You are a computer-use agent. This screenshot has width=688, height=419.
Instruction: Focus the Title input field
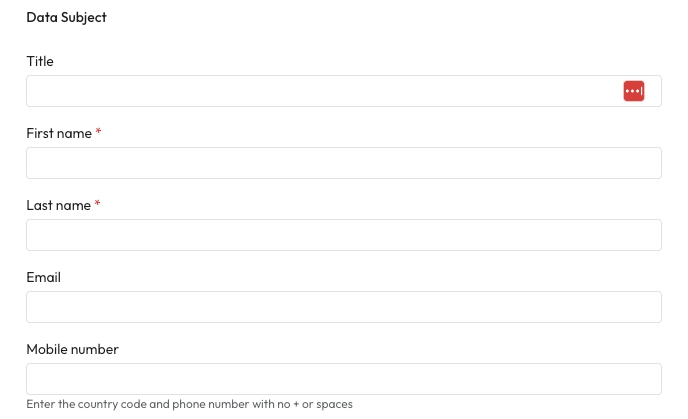320,91
